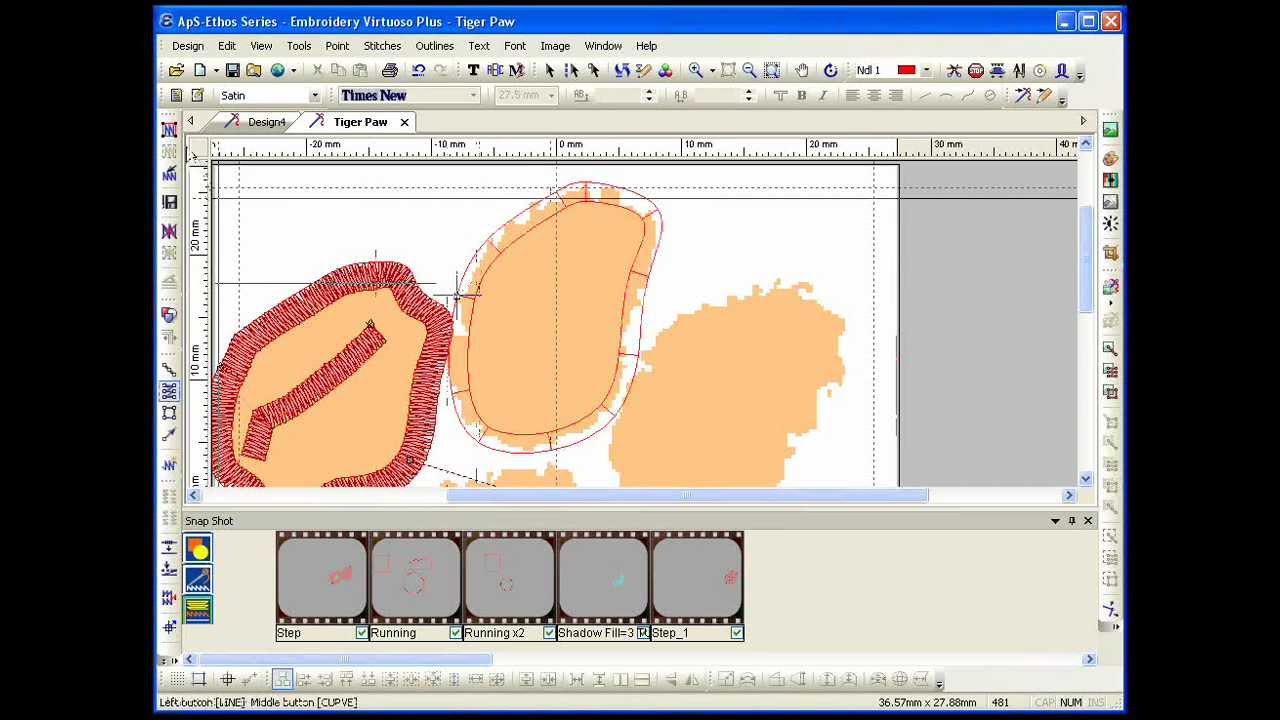The image size is (1280, 720).
Task: Select the Running x2 snapshot thumbnail
Action: (x=509, y=578)
